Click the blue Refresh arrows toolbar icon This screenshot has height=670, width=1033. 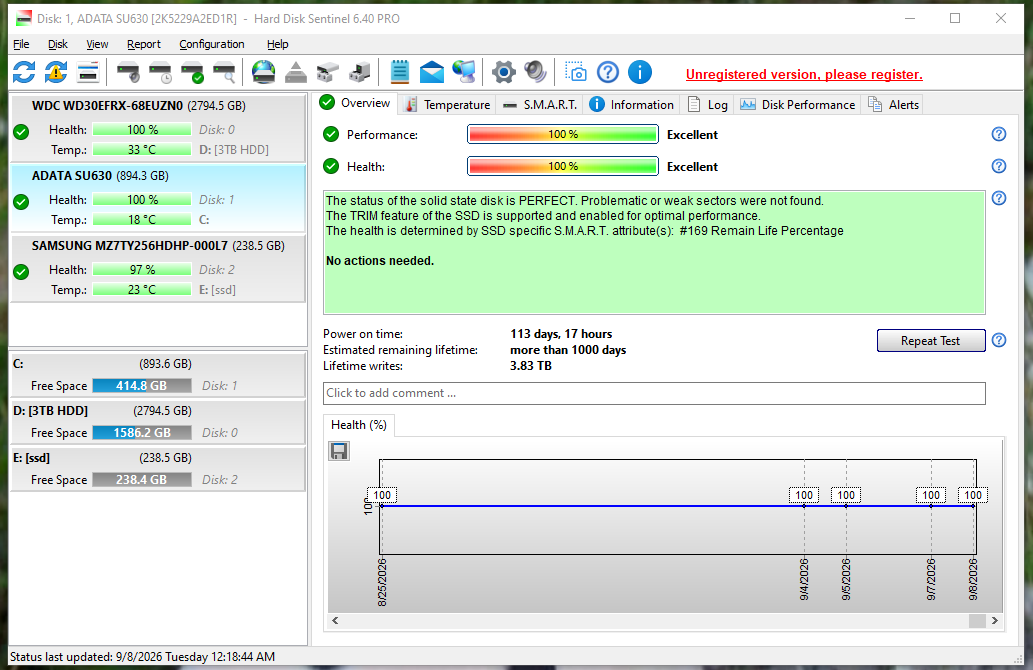point(24,72)
